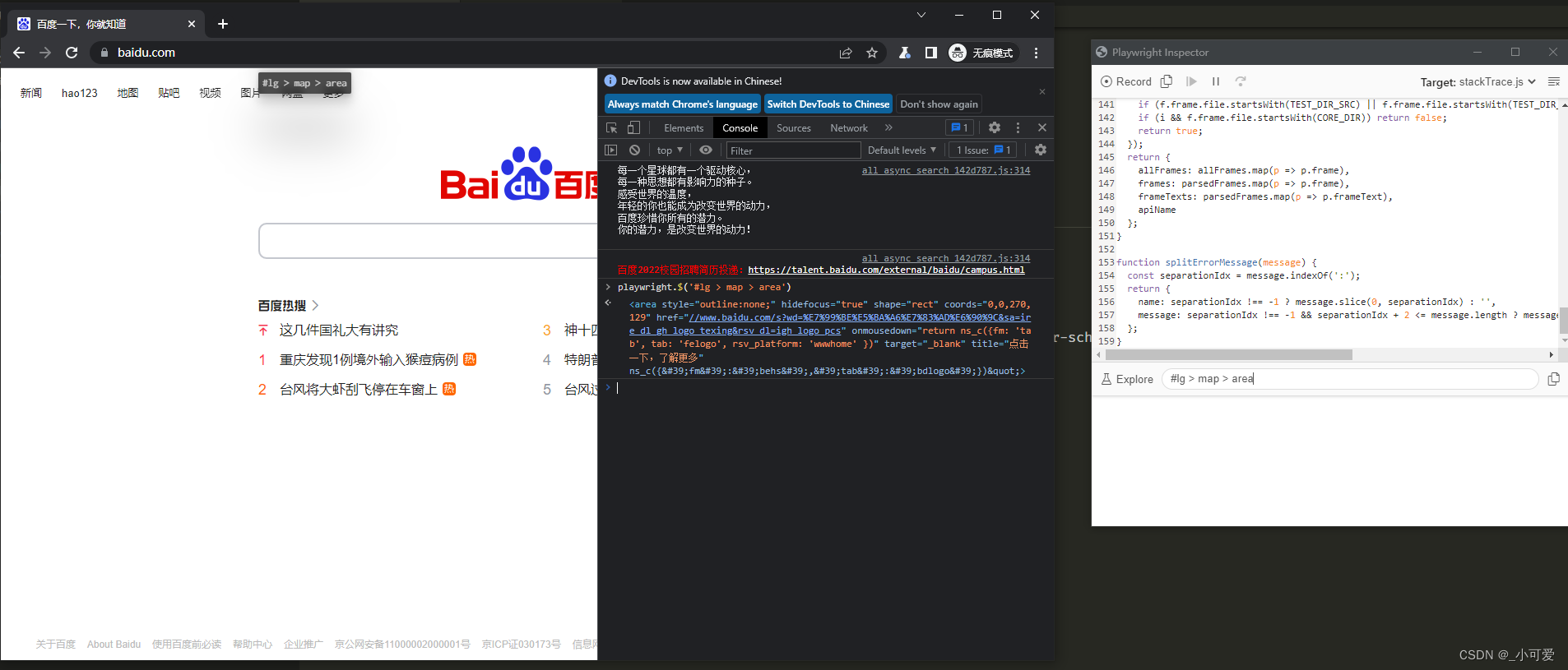The height and width of the screenshot is (670, 1568).
Task: Switch to the Sources tab
Action: click(793, 128)
